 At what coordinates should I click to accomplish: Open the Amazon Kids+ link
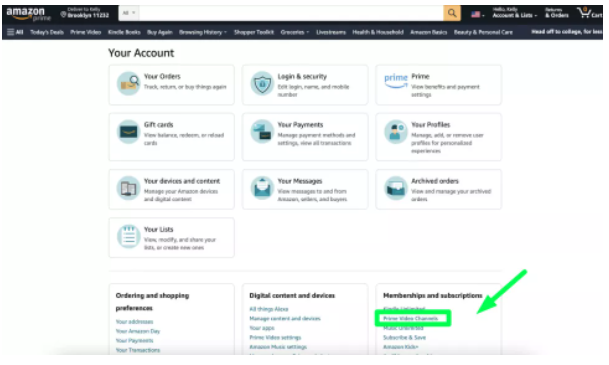(401, 347)
